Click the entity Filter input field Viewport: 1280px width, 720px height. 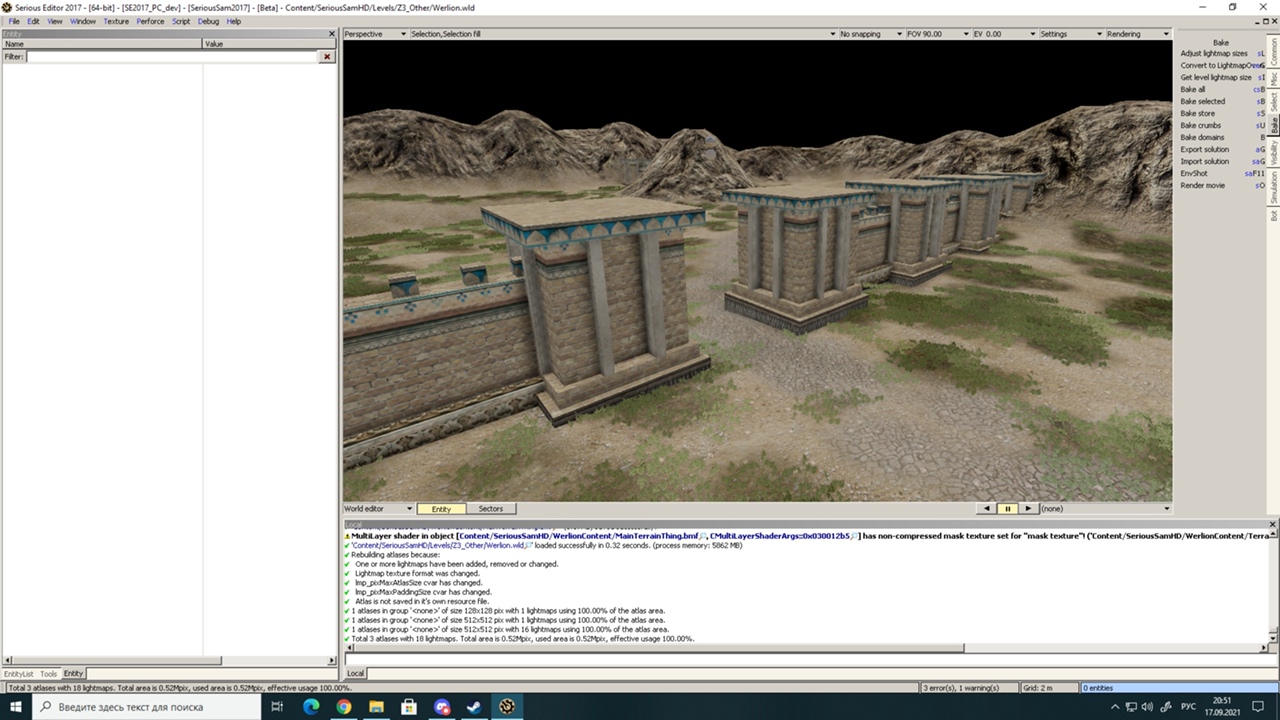172,57
